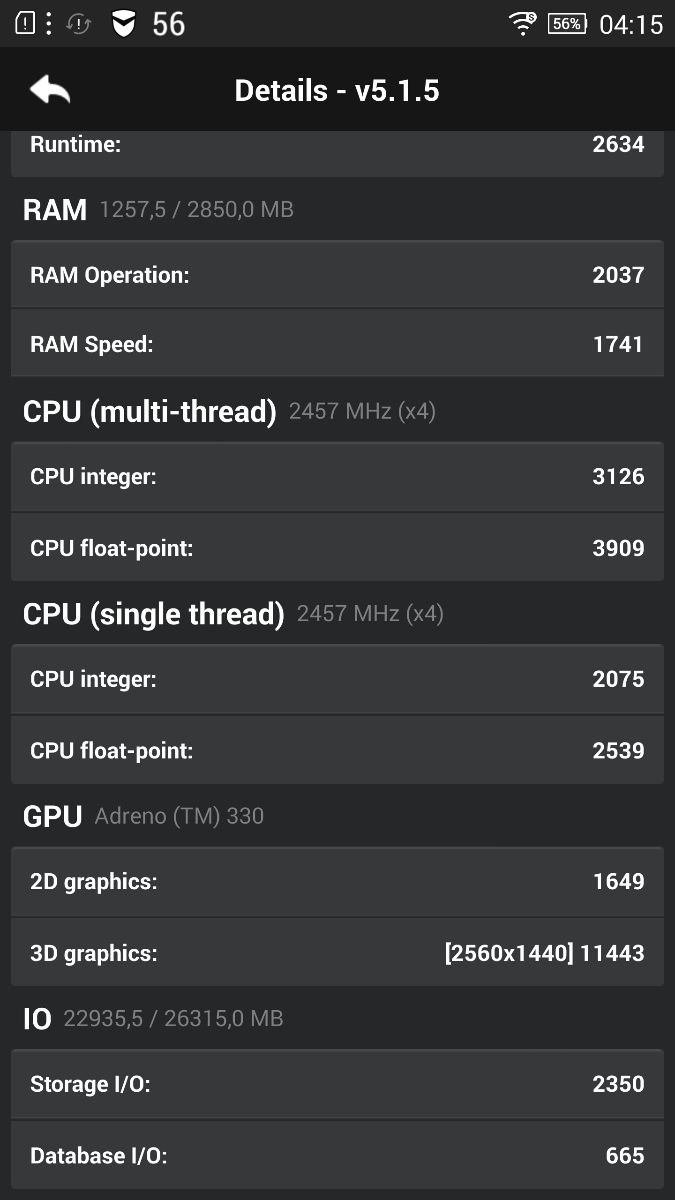Tap the battery 56% indicator
The width and height of the screenshot is (675, 1200).
tap(567, 24)
